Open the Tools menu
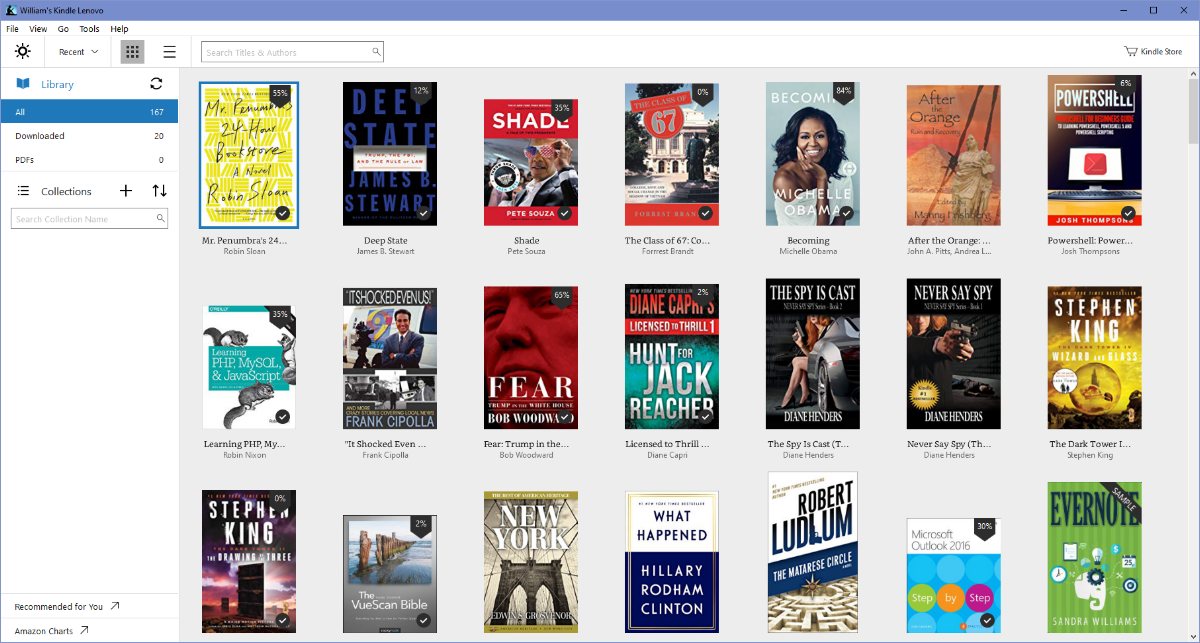This screenshot has width=1200, height=643. [x=89, y=29]
